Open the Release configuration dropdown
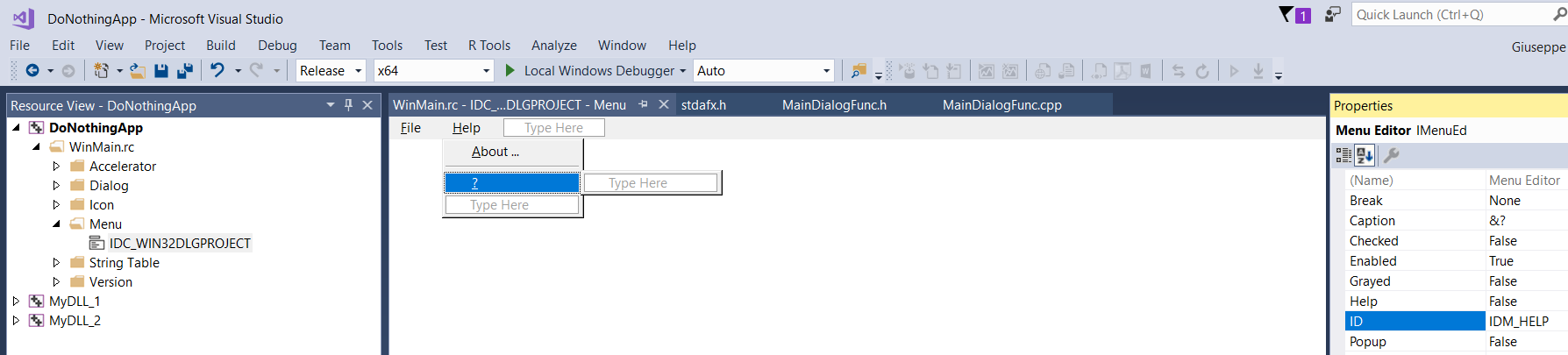This screenshot has height=355, width=1568. tap(358, 70)
